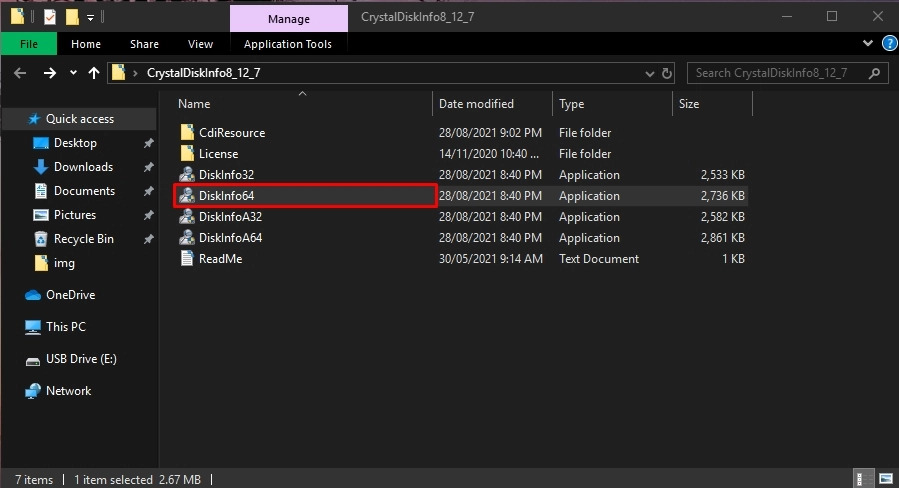Image resolution: width=899 pixels, height=488 pixels.
Task: Go back with the Back arrow
Action: (x=20, y=73)
